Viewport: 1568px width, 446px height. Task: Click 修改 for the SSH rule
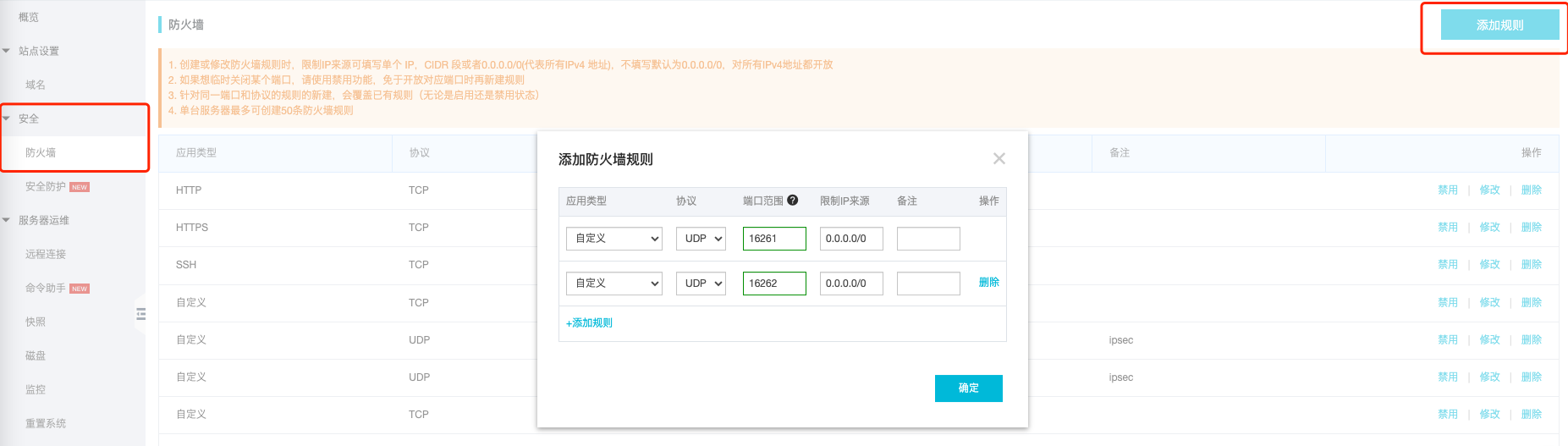(x=1489, y=265)
